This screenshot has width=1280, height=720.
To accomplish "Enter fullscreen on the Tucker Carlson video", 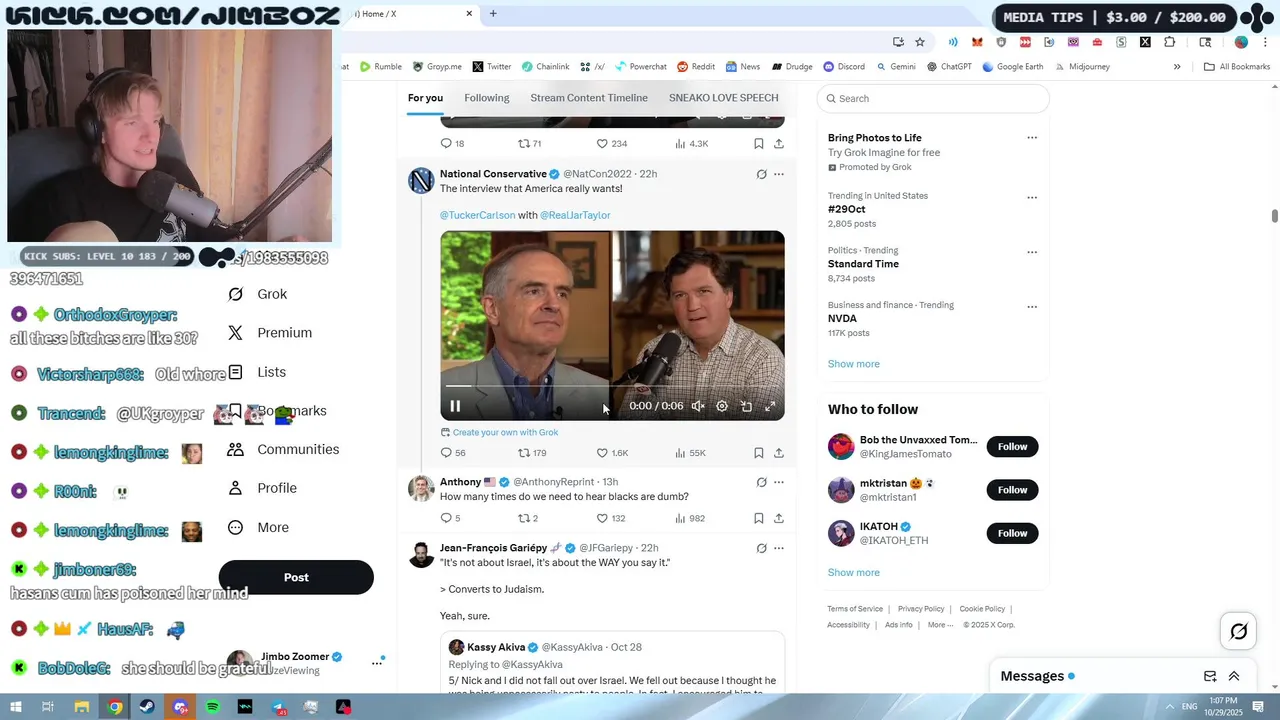I will 770,406.
